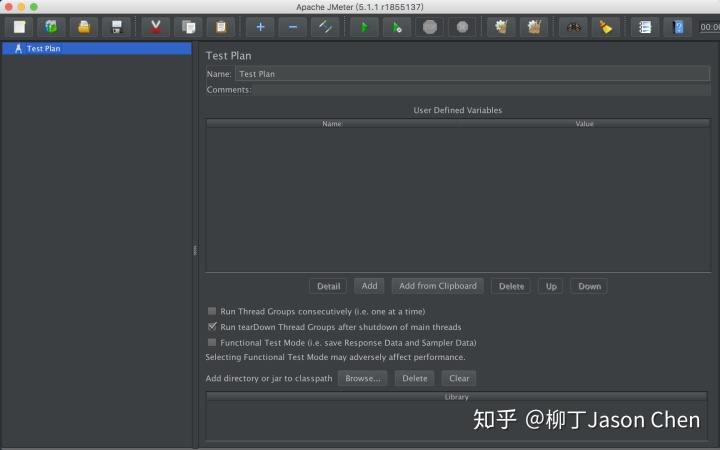
Task: Click the Add variable button
Action: click(x=369, y=286)
